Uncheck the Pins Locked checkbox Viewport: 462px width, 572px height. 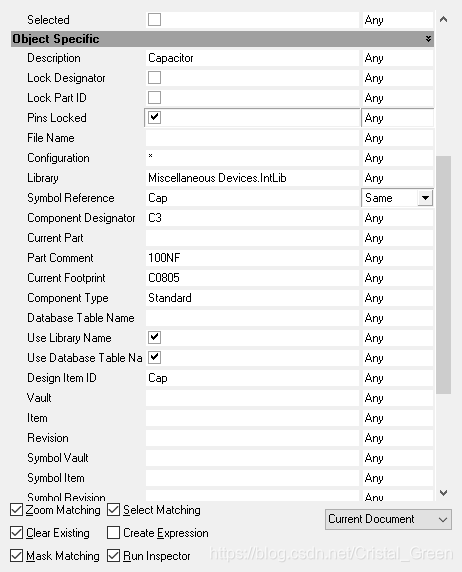pos(154,117)
